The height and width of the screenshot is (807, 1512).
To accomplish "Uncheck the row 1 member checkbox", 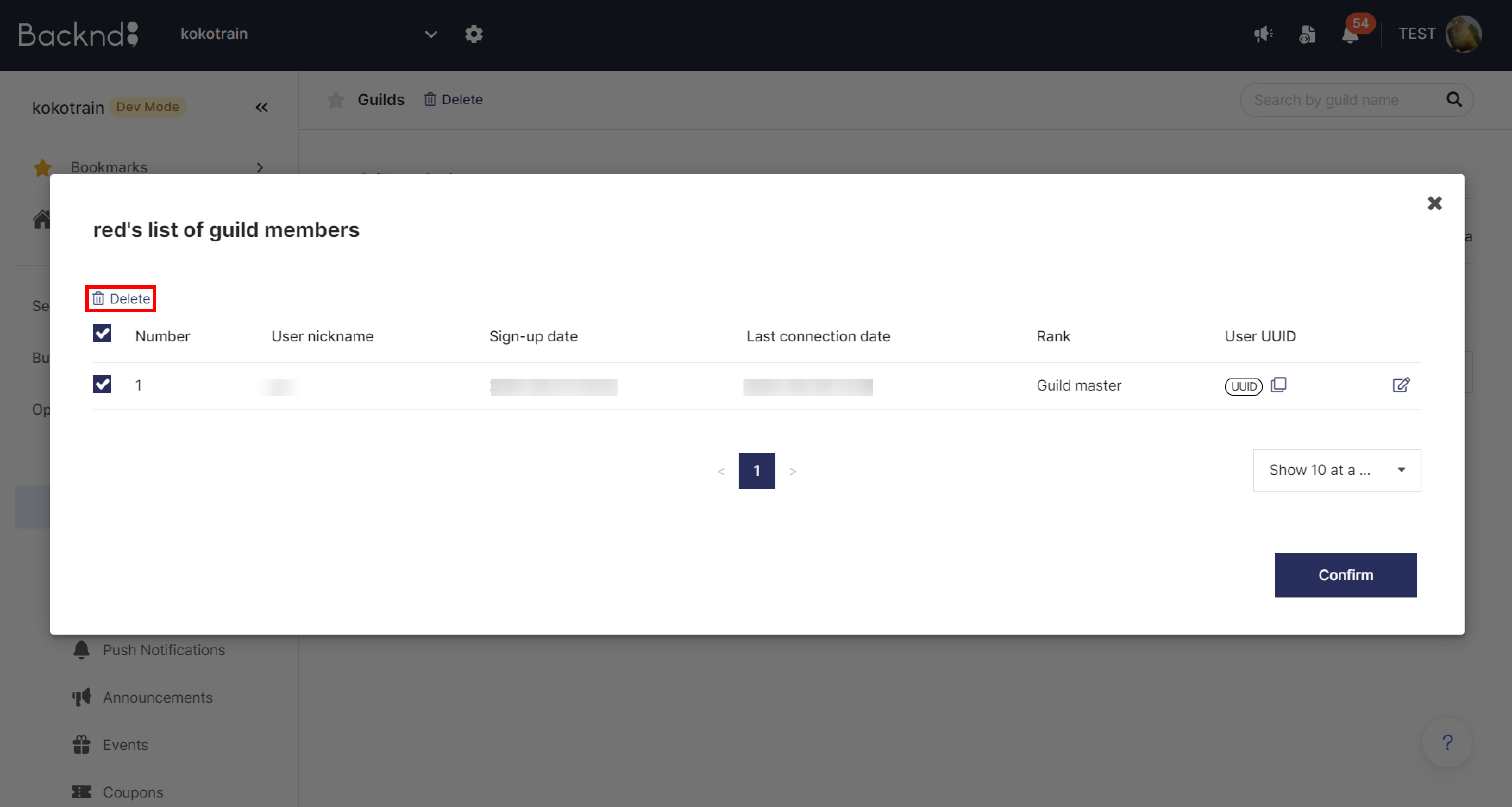I will [102, 385].
